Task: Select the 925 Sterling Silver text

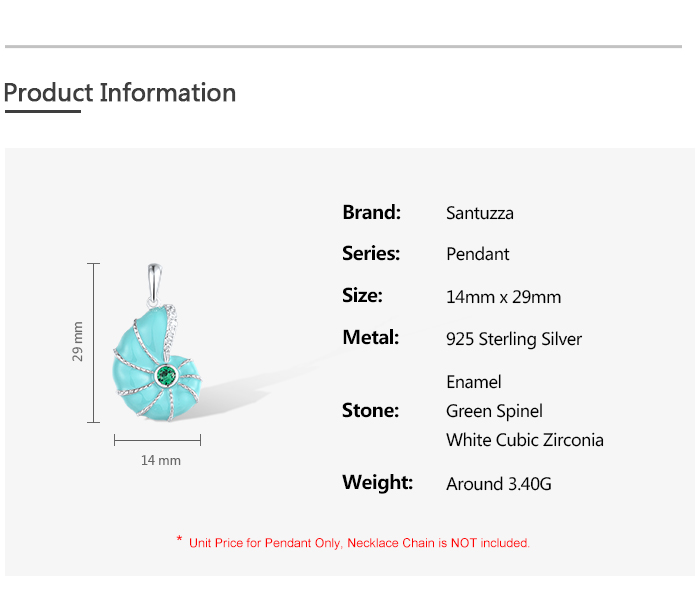Action: pos(514,339)
